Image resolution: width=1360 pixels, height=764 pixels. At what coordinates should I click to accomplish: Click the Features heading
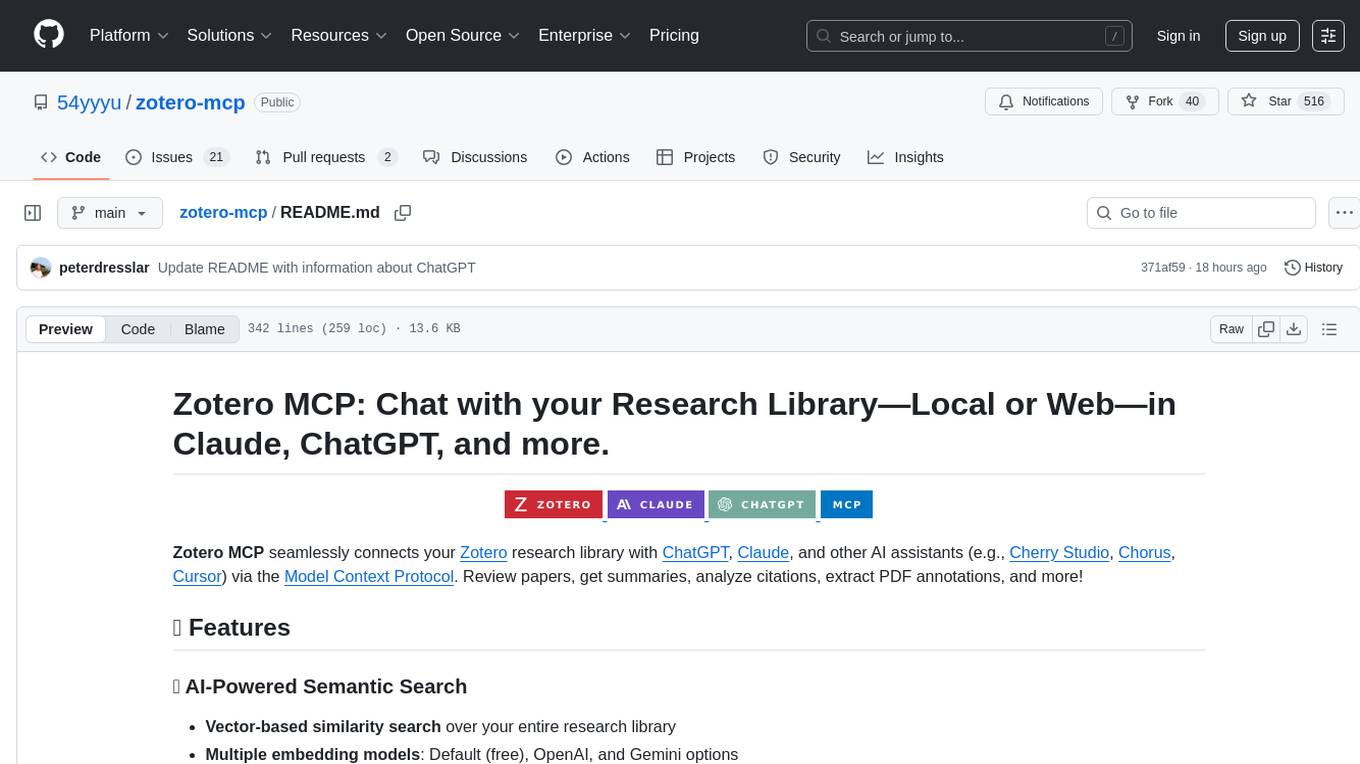(x=232, y=627)
